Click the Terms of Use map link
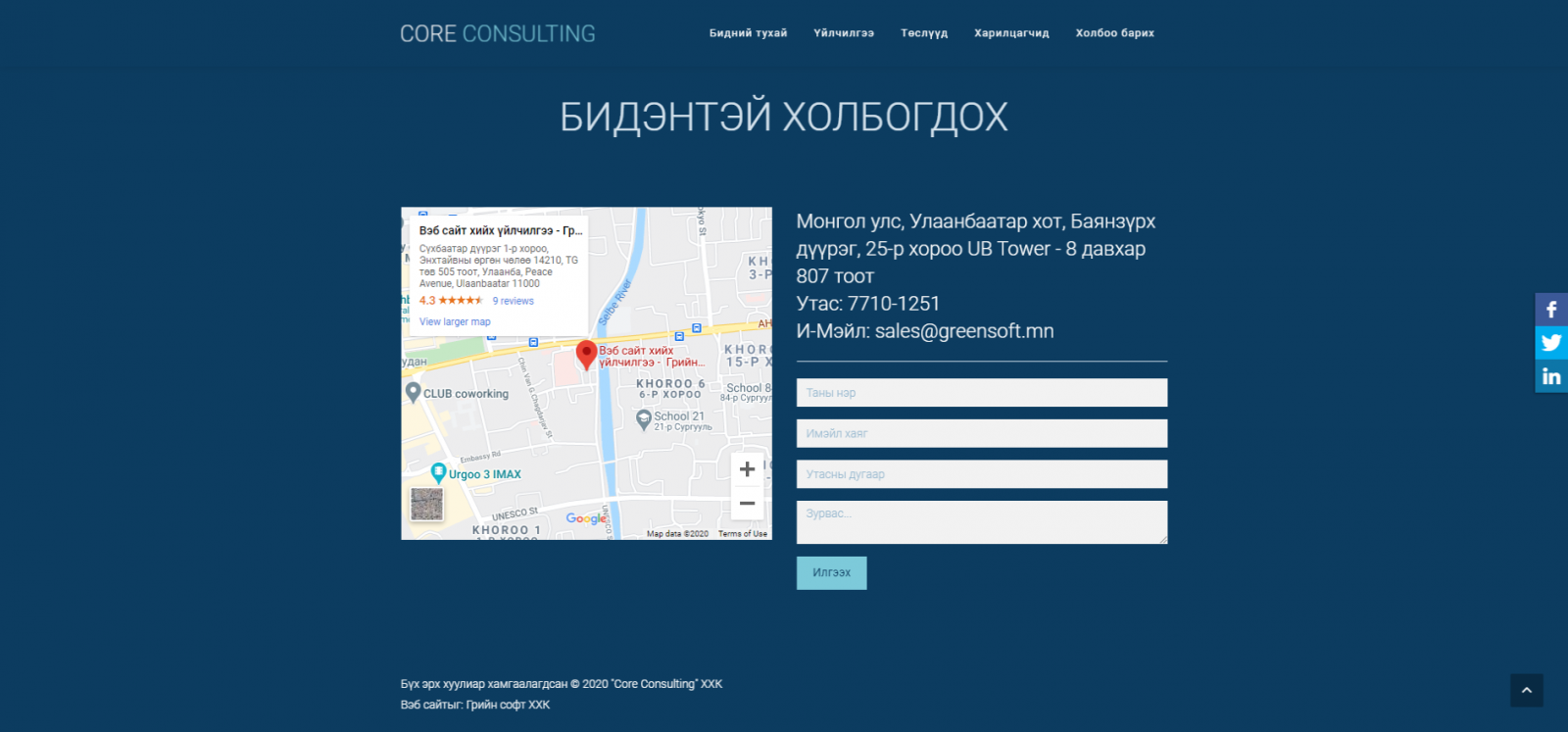Image resolution: width=1568 pixels, height=732 pixels. [x=743, y=534]
